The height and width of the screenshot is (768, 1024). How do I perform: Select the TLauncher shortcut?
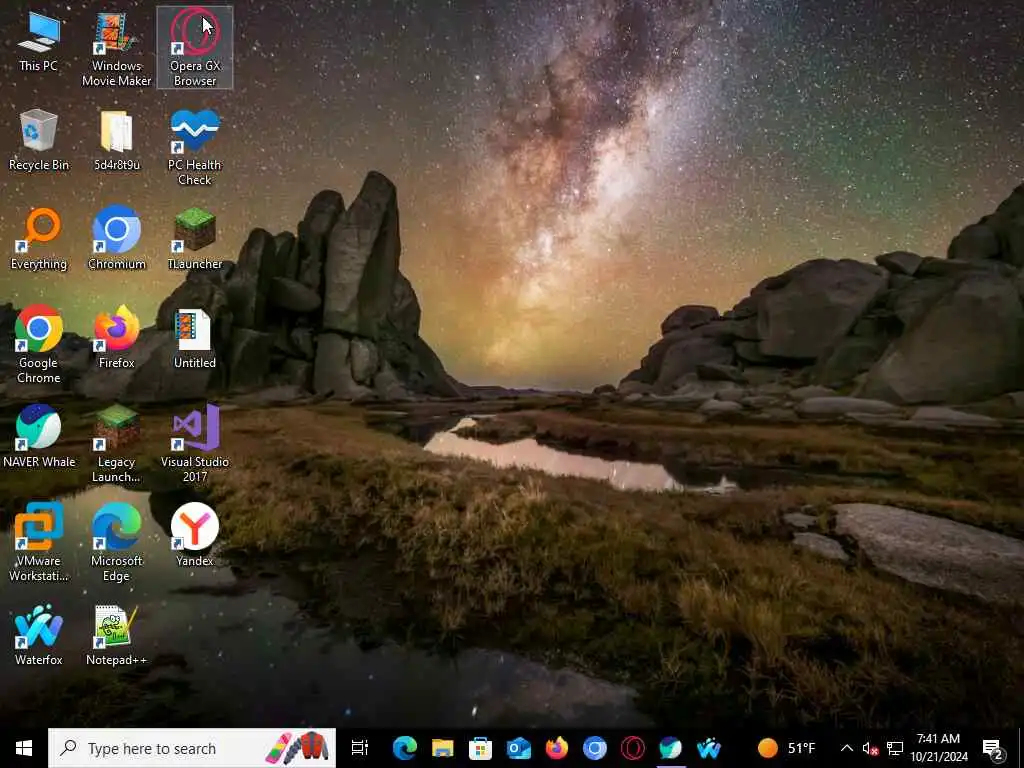(195, 239)
